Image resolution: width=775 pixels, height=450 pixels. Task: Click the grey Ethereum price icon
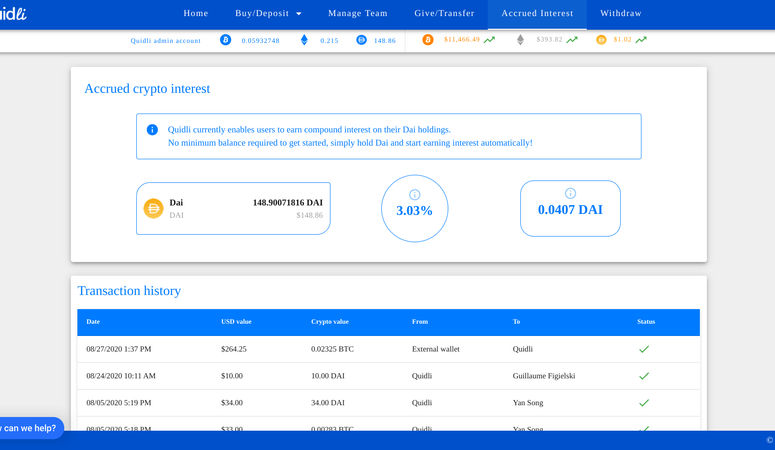point(520,40)
